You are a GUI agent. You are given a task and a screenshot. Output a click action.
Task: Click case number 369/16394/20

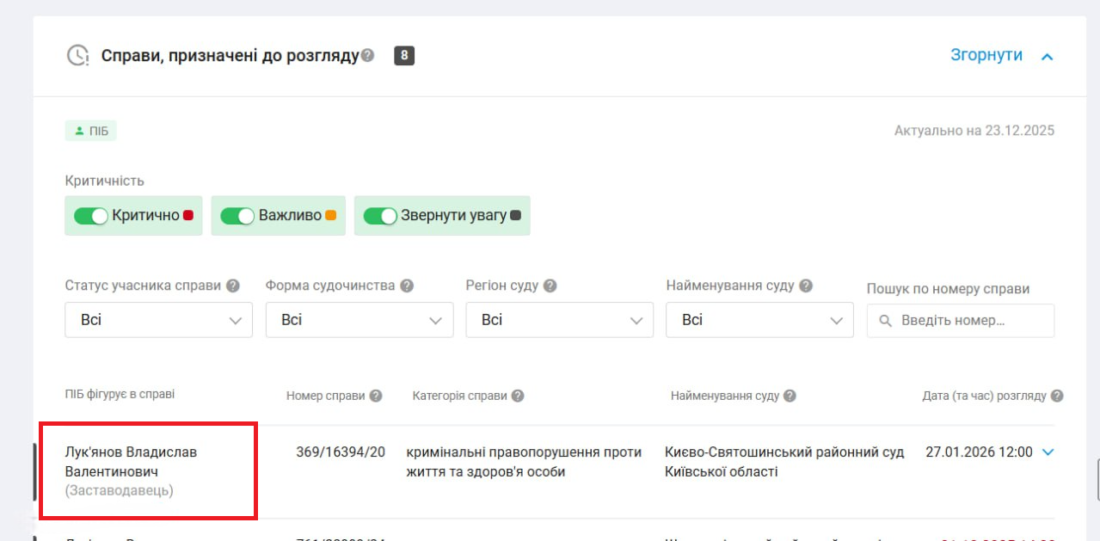click(x=340, y=452)
